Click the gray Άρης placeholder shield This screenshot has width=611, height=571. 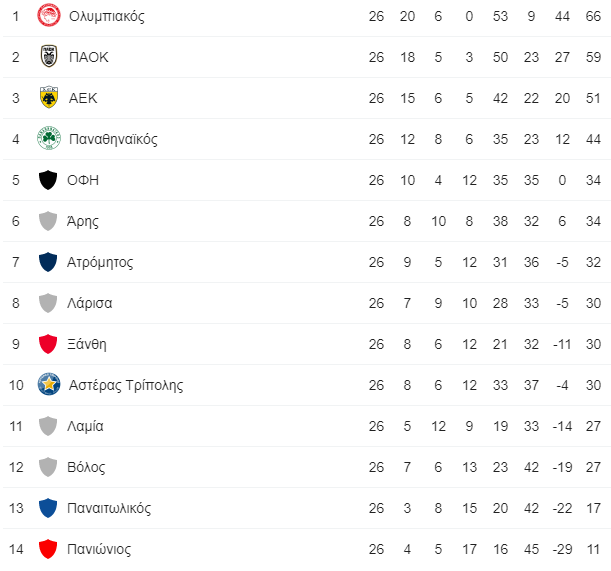48,221
